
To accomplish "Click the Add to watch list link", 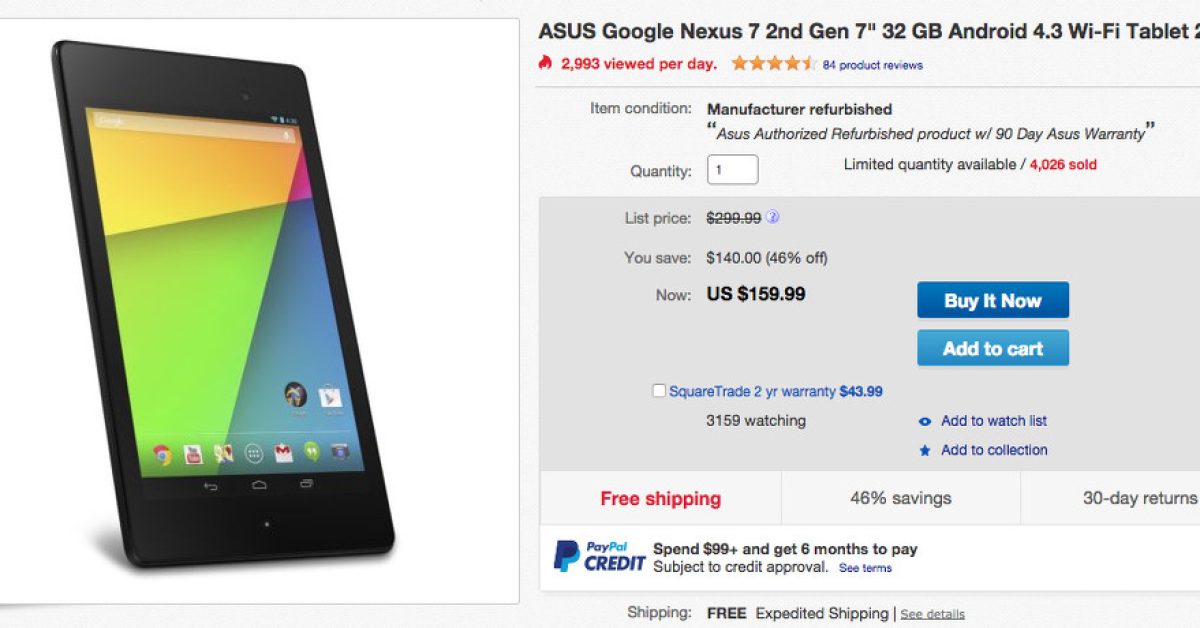I will point(994,421).
